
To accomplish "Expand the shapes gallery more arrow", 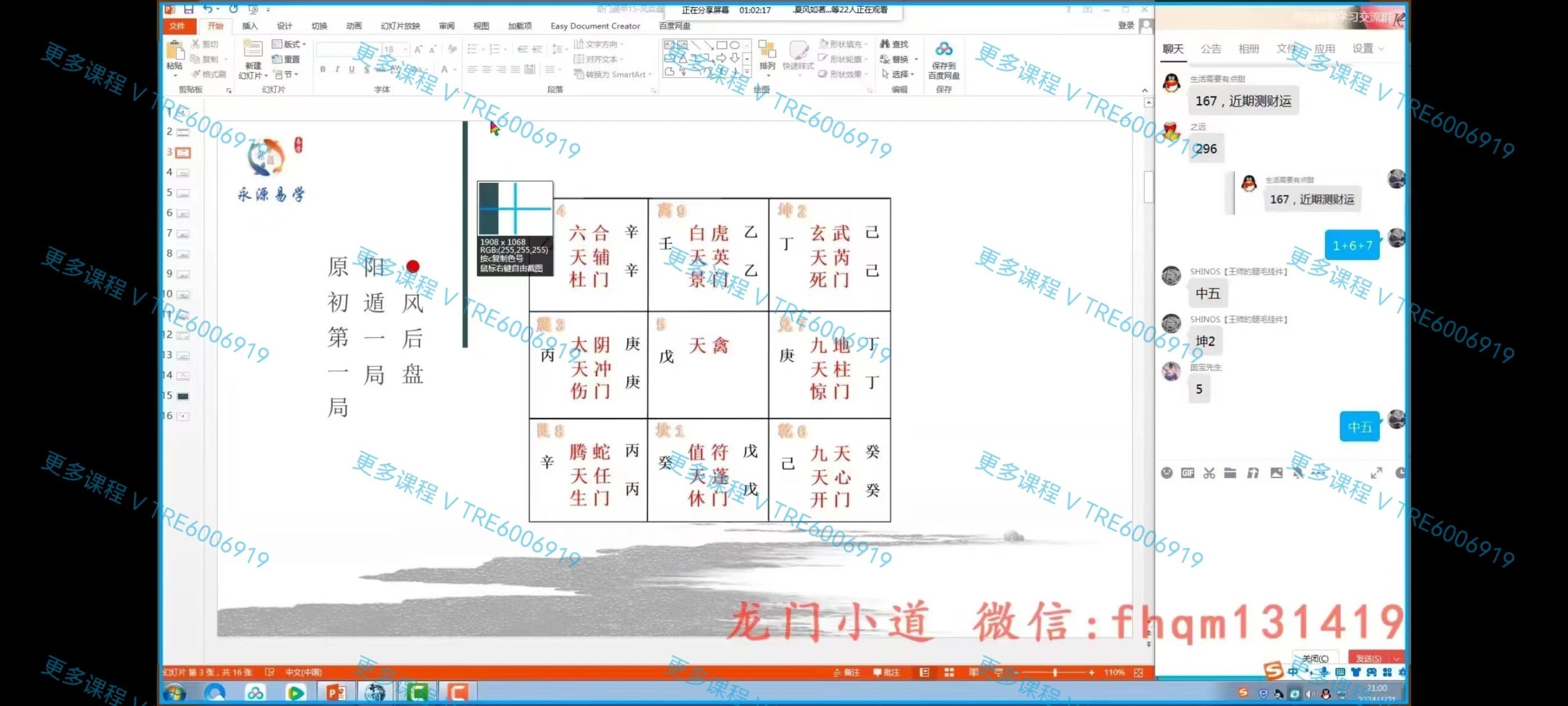I will pyautogui.click(x=747, y=72).
